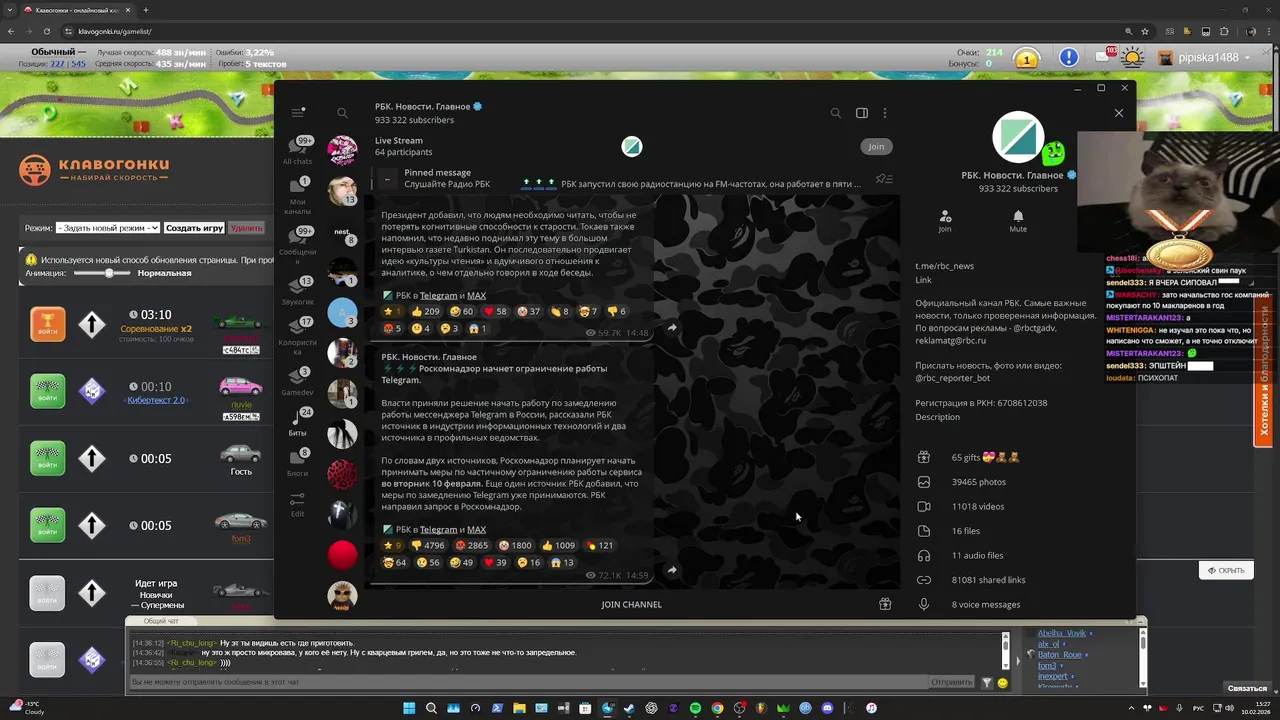The image size is (1280, 720).
Task: Open the Режим mode dropdown in Klavogonki
Action: point(108,228)
